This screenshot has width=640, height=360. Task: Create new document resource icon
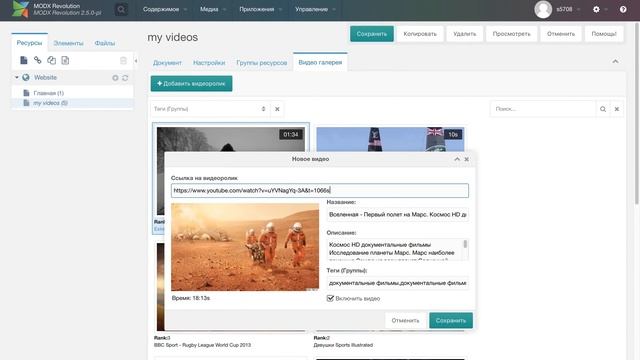coord(24,60)
